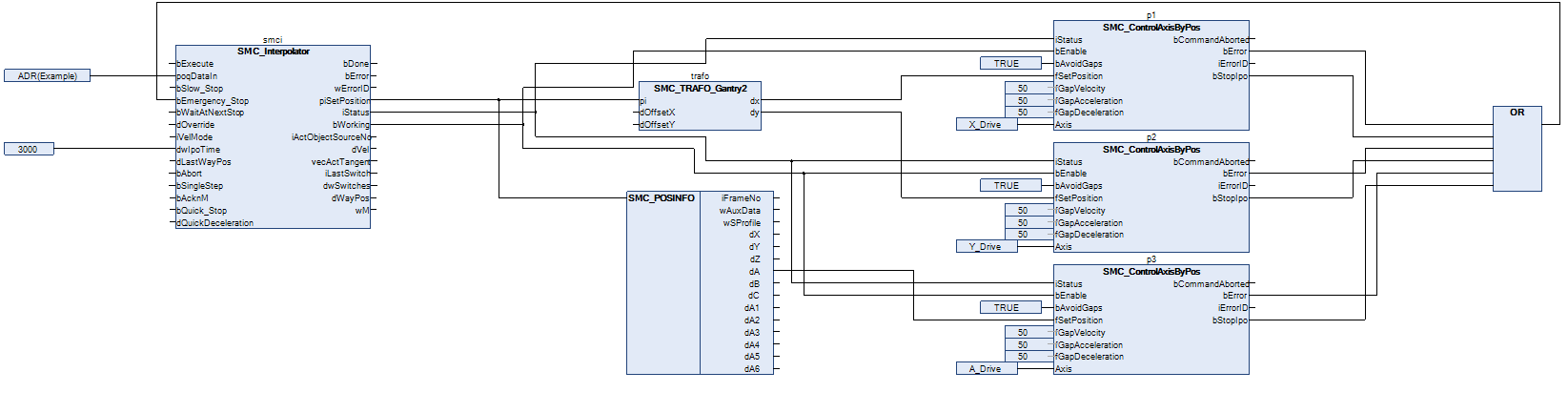
Task: Click p3 fGapDeceleration value 50 box
Action: (1023, 357)
